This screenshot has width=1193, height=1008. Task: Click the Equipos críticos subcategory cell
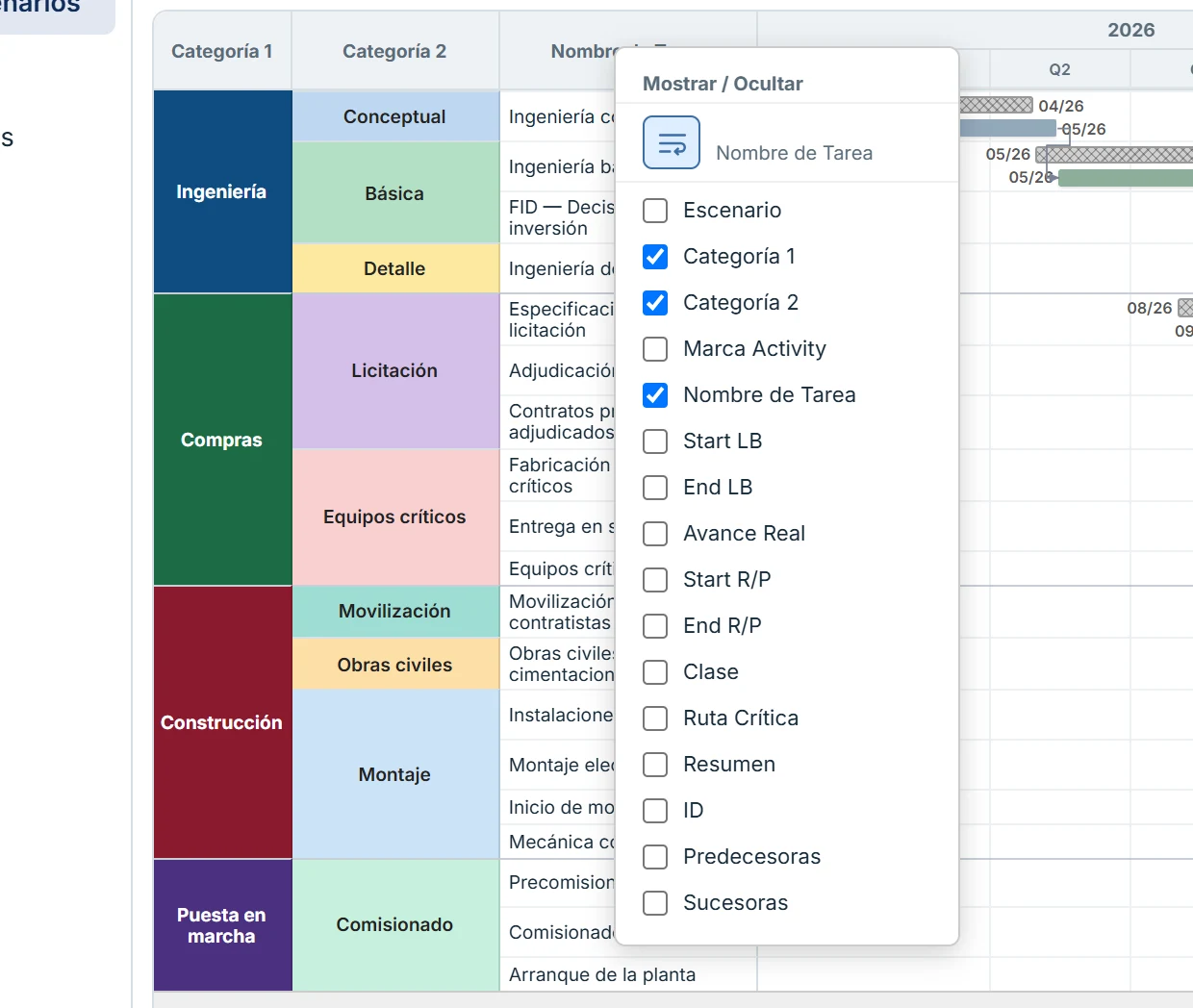395,517
